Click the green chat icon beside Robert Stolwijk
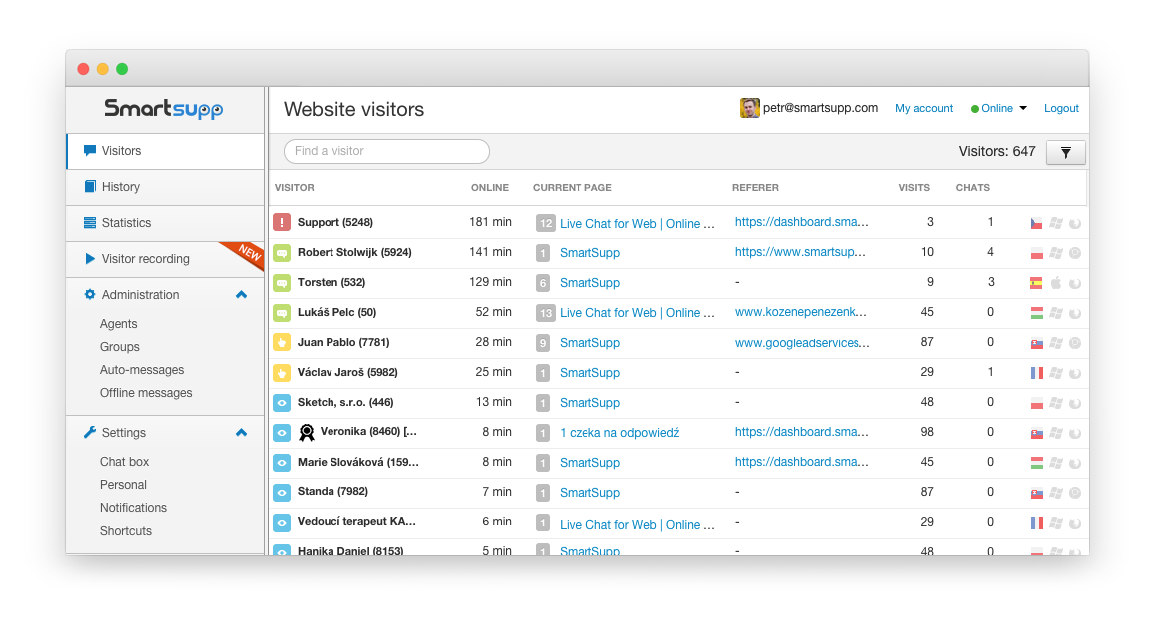The width and height of the screenshot is (1156, 621). point(282,253)
